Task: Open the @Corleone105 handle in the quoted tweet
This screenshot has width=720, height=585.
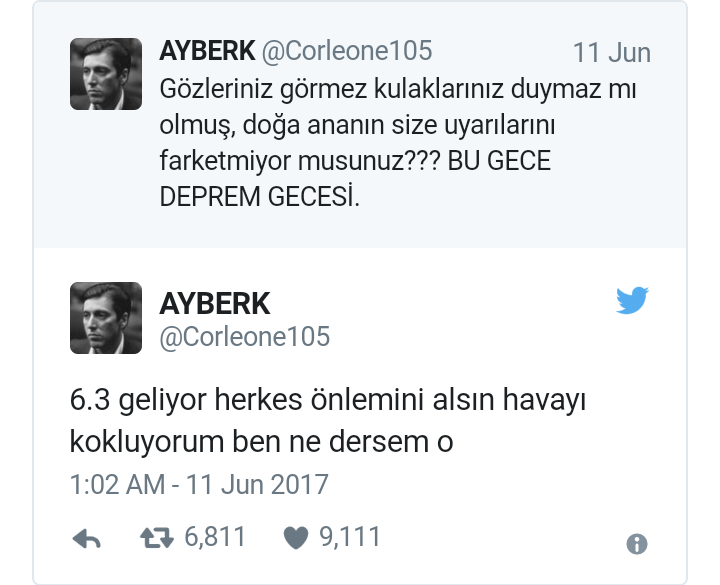Action: [347, 51]
